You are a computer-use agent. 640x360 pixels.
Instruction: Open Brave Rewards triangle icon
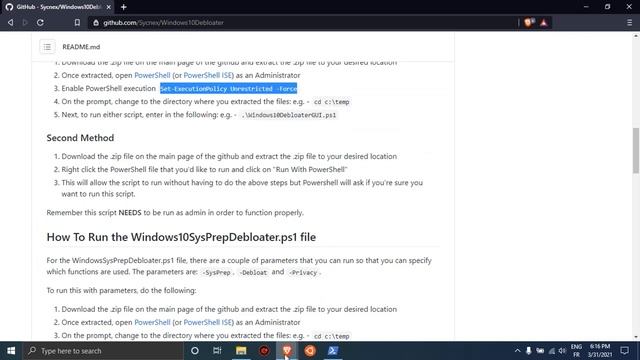[544, 23]
